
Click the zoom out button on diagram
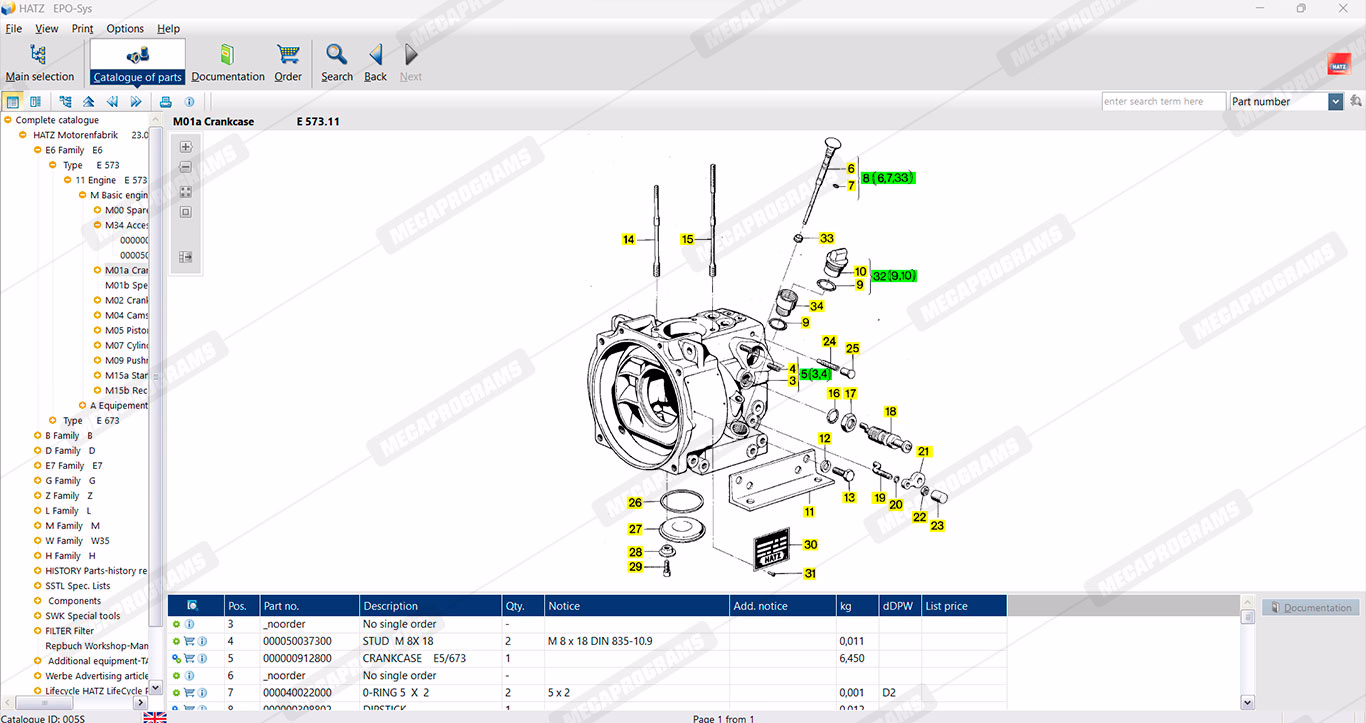pyautogui.click(x=185, y=168)
